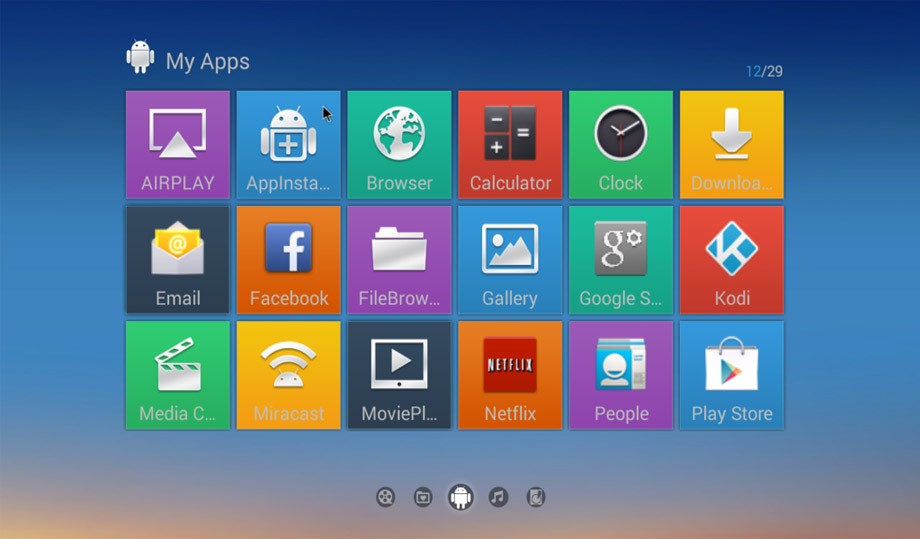Open the Facebook app
Image resolution: width=920 pixels, height=539 pixels.
(x=288, y=260)
